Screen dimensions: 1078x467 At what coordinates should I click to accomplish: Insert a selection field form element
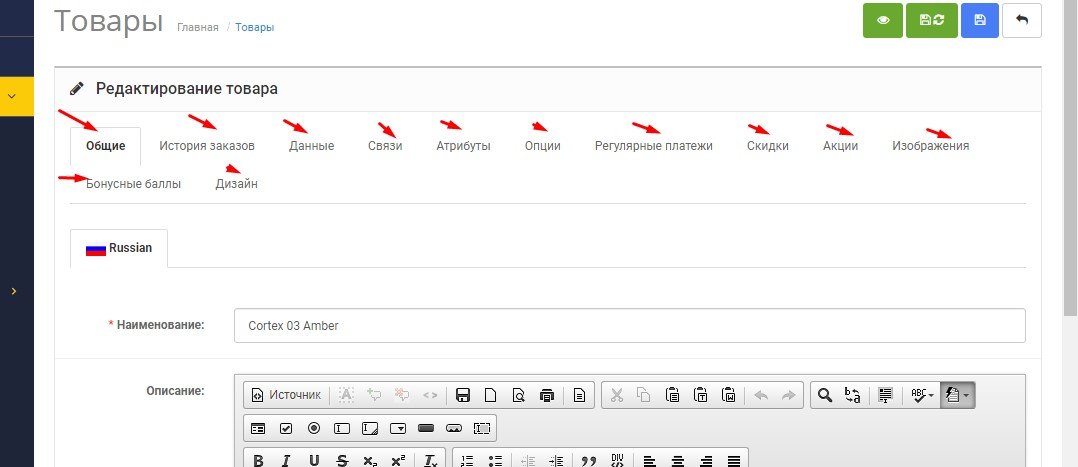tap(398, 428)
